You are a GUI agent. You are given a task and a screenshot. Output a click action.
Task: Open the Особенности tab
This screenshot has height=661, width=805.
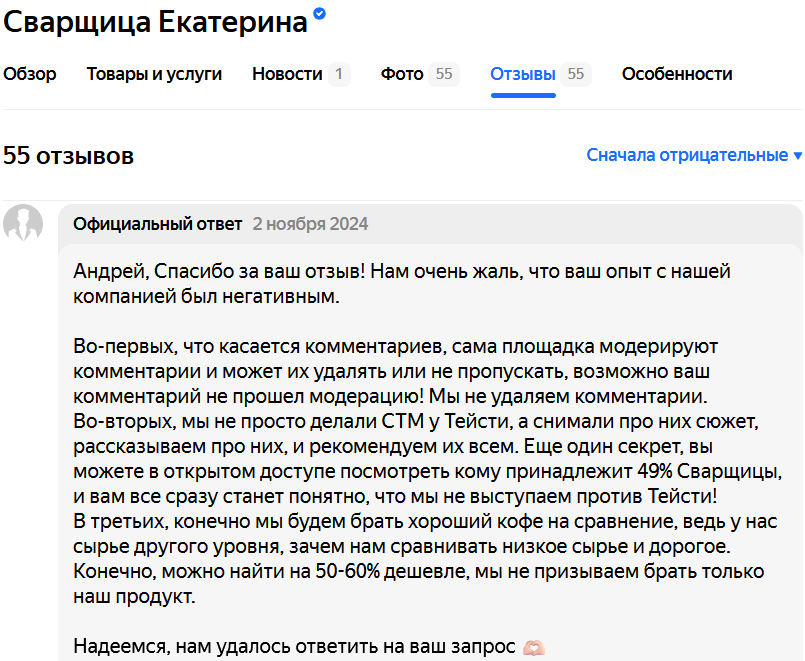[x=677, y=74]
